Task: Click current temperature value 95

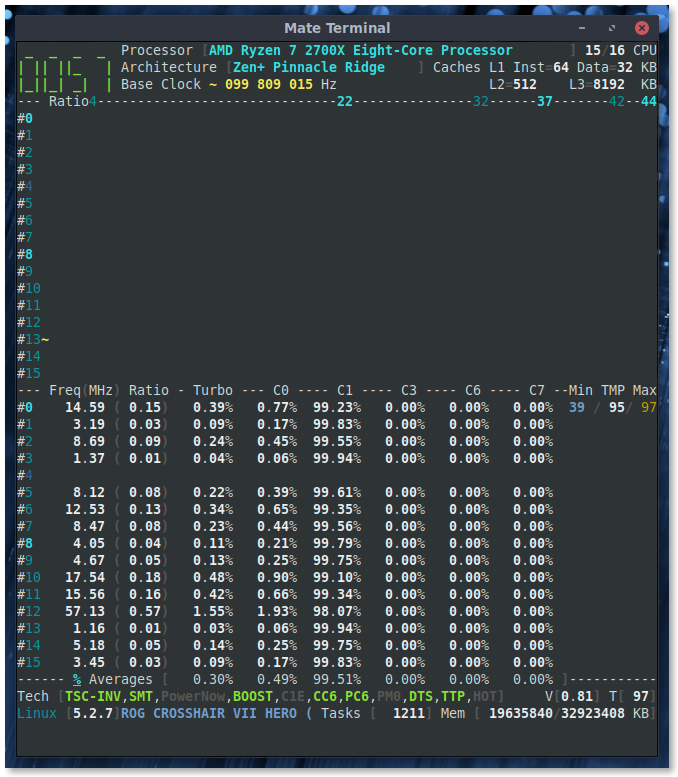Action: point(617,407)
